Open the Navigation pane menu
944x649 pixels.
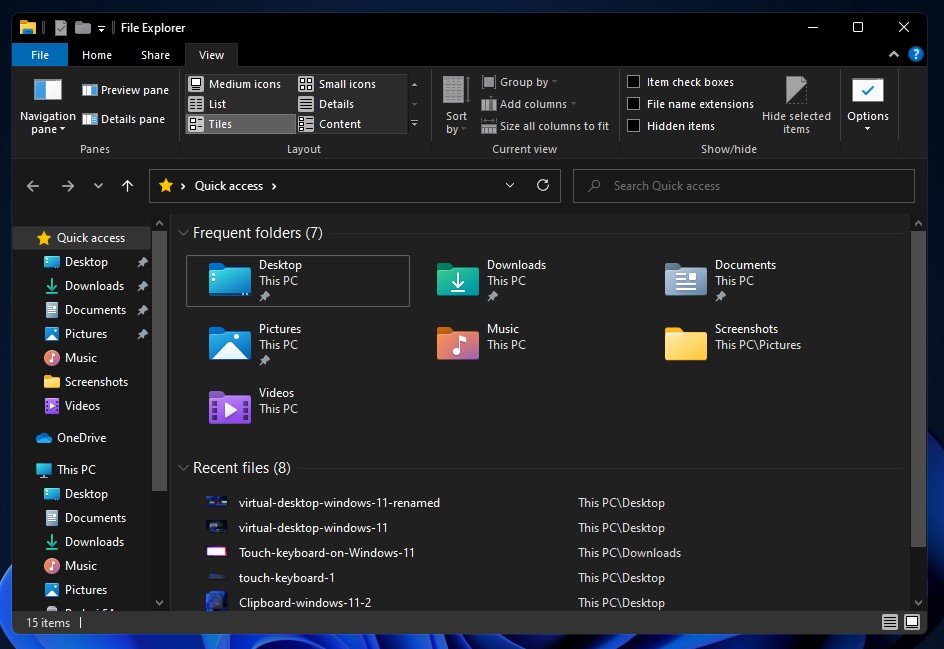pyautogui.click(x=48, y=106)
